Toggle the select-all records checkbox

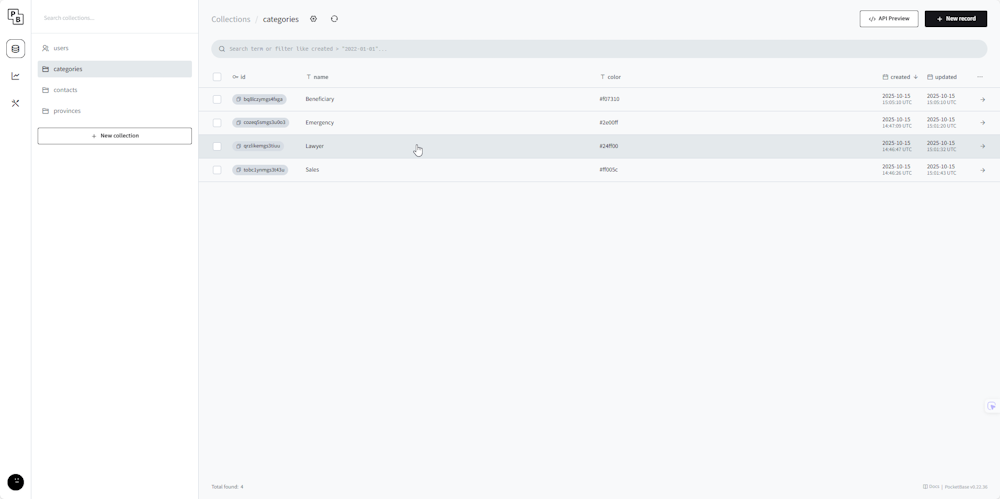point(217,77)
